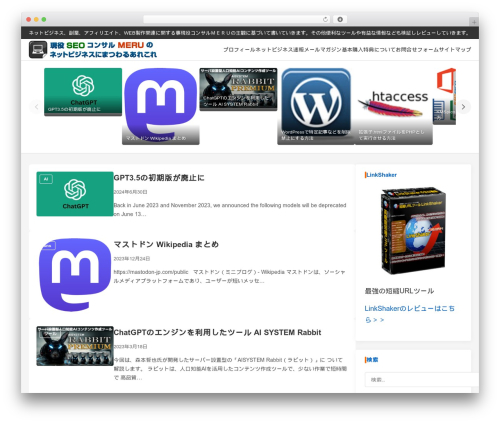
Task: Click the green fullscreen window button
Action: tap(44, 20)
